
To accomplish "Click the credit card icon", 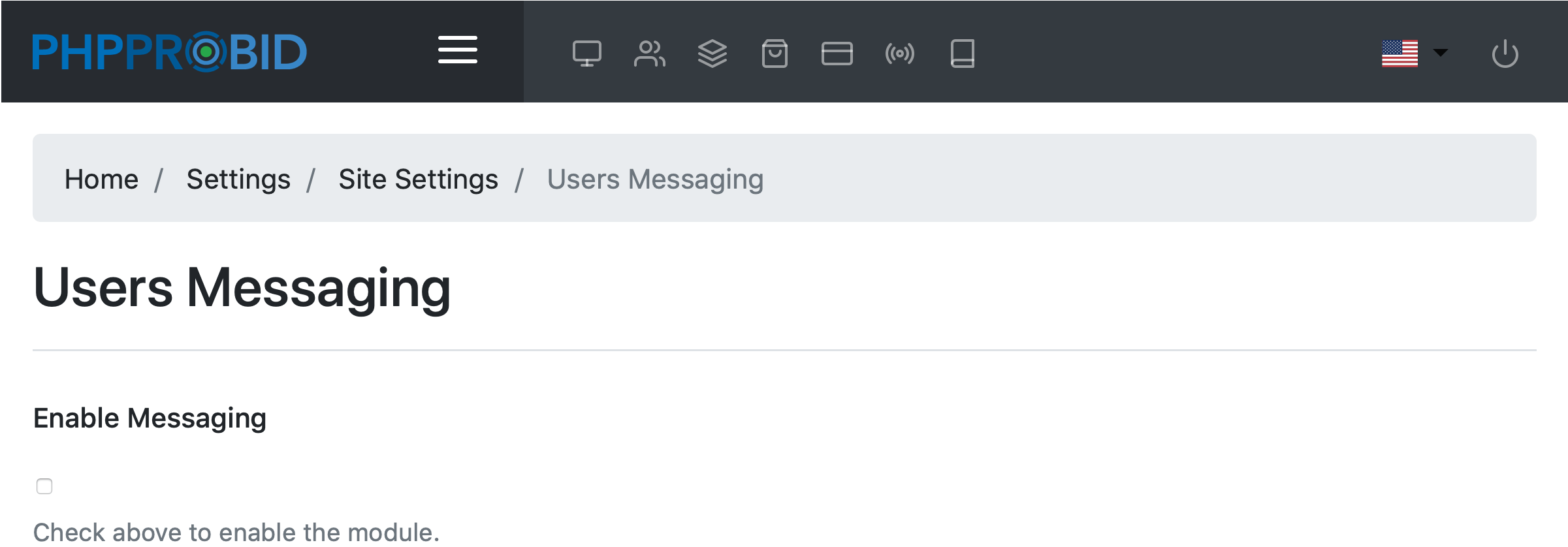I will click(837, 54).
